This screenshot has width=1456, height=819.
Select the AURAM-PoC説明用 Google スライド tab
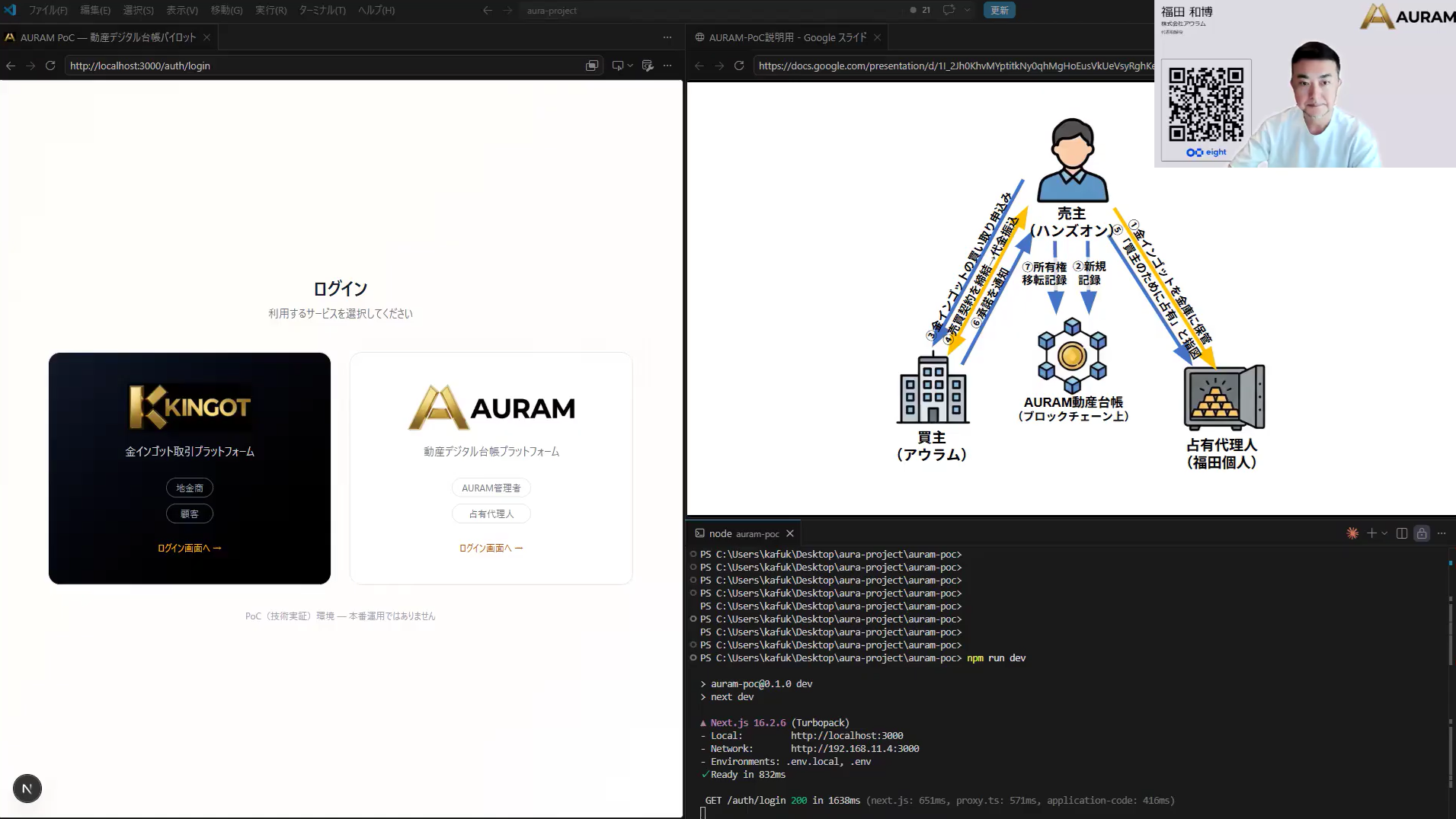tap(788, 37)
